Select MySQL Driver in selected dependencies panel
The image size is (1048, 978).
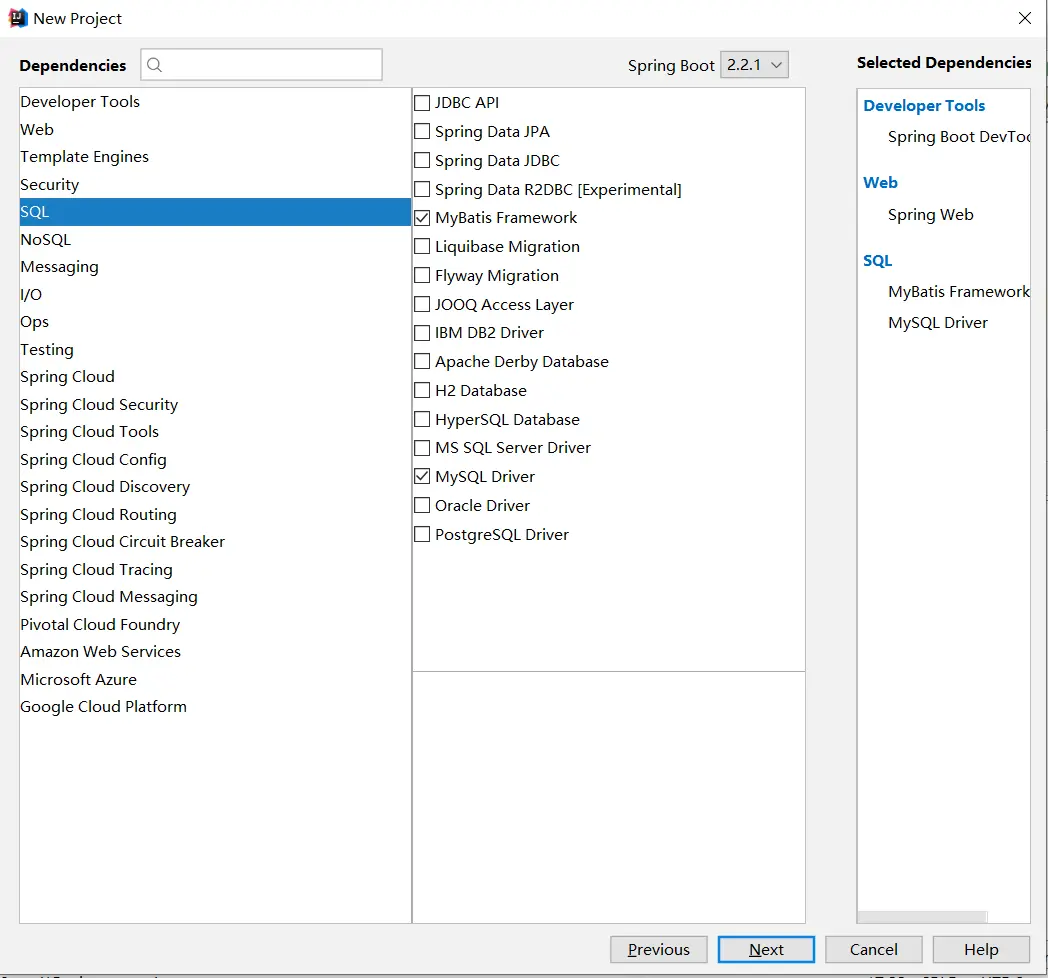coord(938,323)
